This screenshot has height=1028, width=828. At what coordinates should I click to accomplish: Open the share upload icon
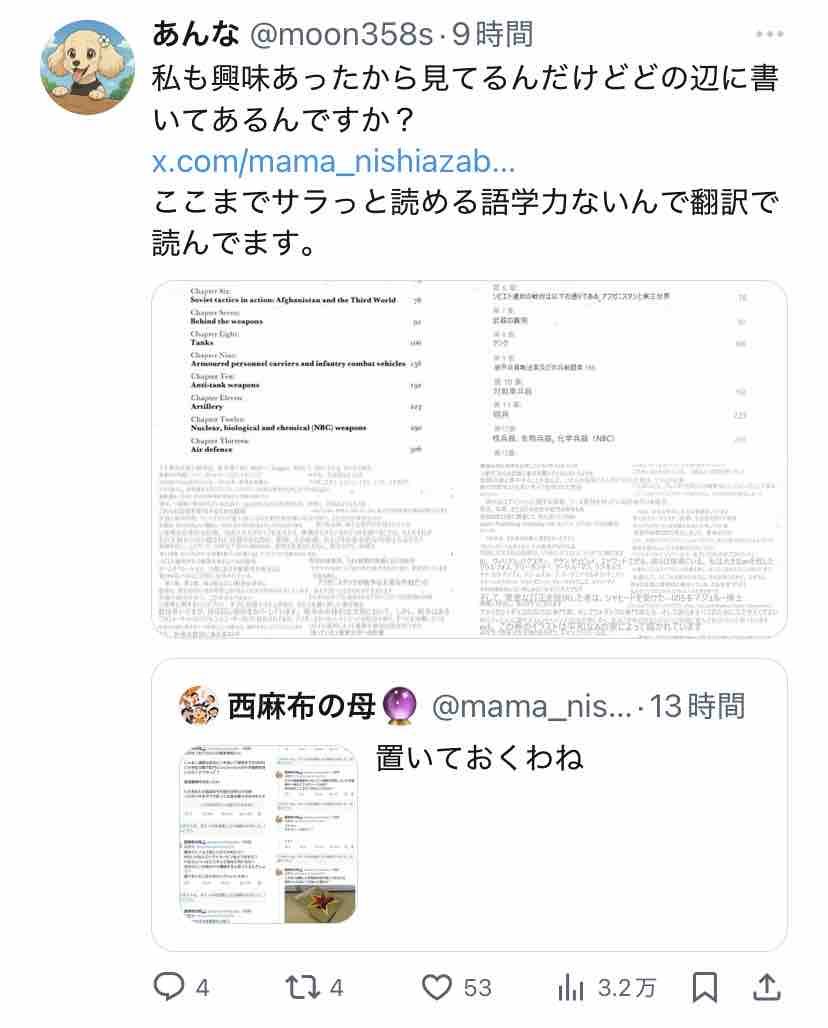(766, 987)
